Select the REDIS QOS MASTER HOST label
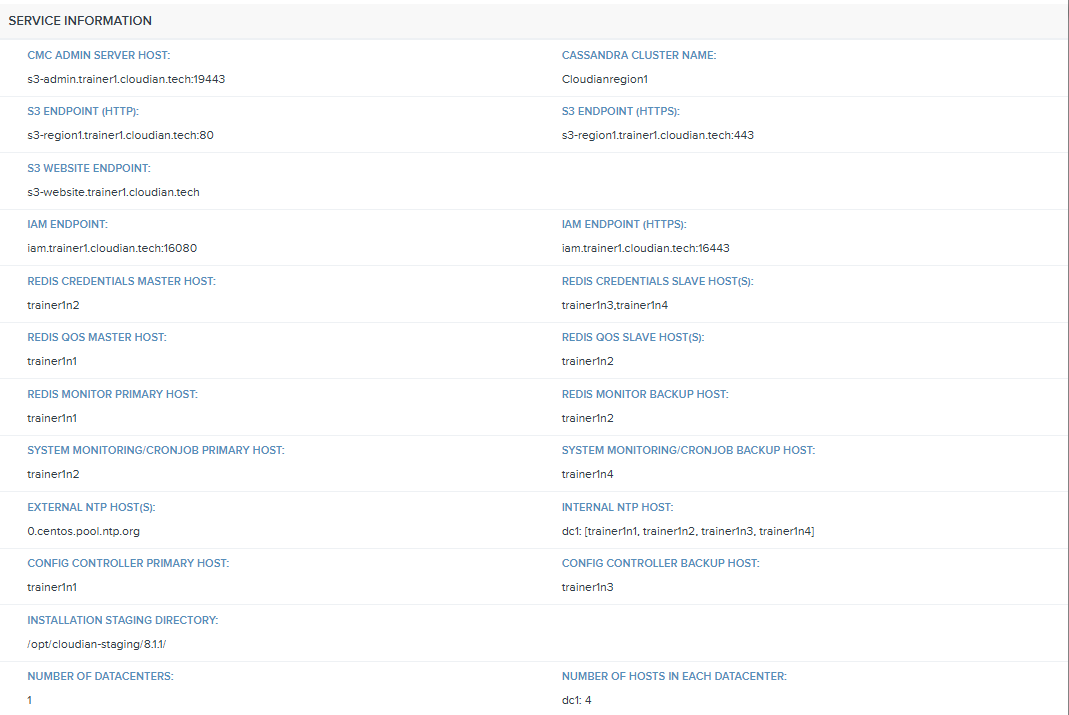This screenshot has height=715, width=1069. tap(97, 337)
